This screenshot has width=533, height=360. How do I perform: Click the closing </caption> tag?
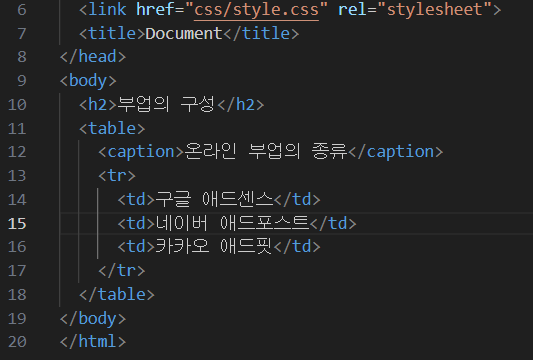tap(396, 152)
